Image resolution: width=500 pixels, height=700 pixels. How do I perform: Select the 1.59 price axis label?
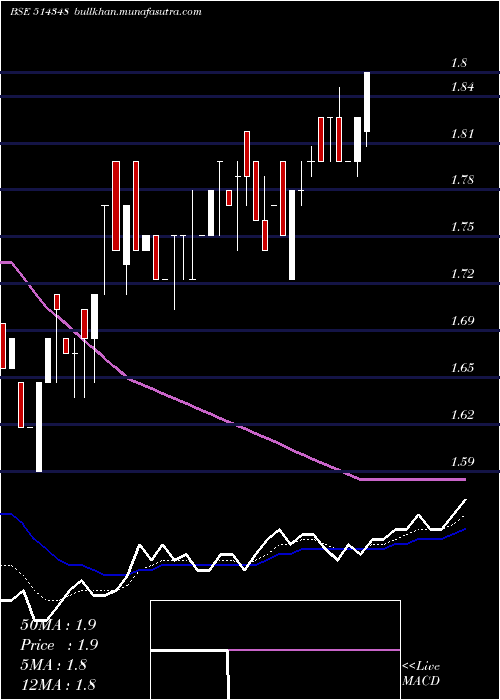pos(462,461)
